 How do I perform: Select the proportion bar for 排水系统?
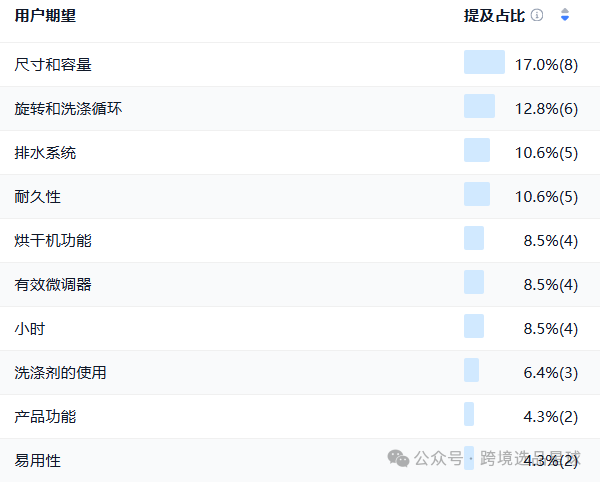477,150
